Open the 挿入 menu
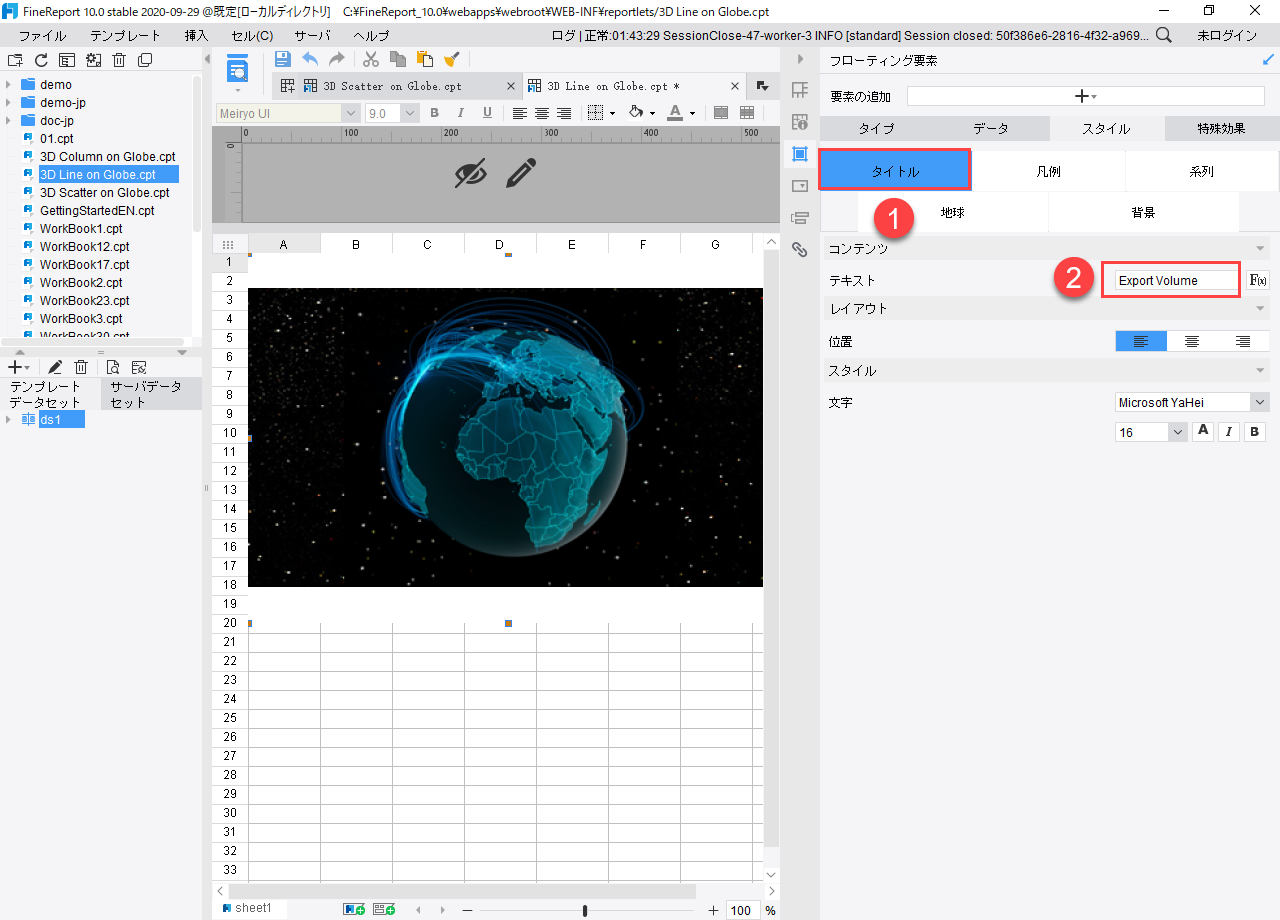 [x=197, y=35]
